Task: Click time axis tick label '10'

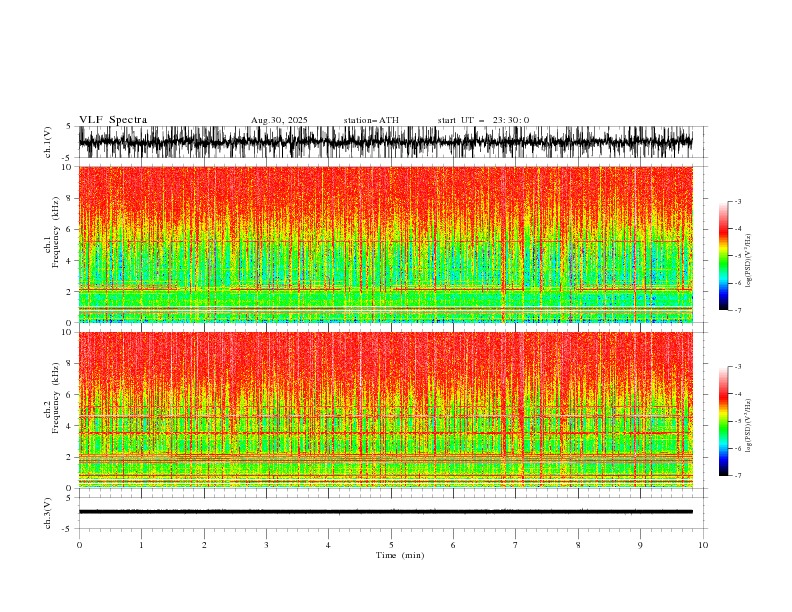Action: pyautogui.click(x=703, y=545)
